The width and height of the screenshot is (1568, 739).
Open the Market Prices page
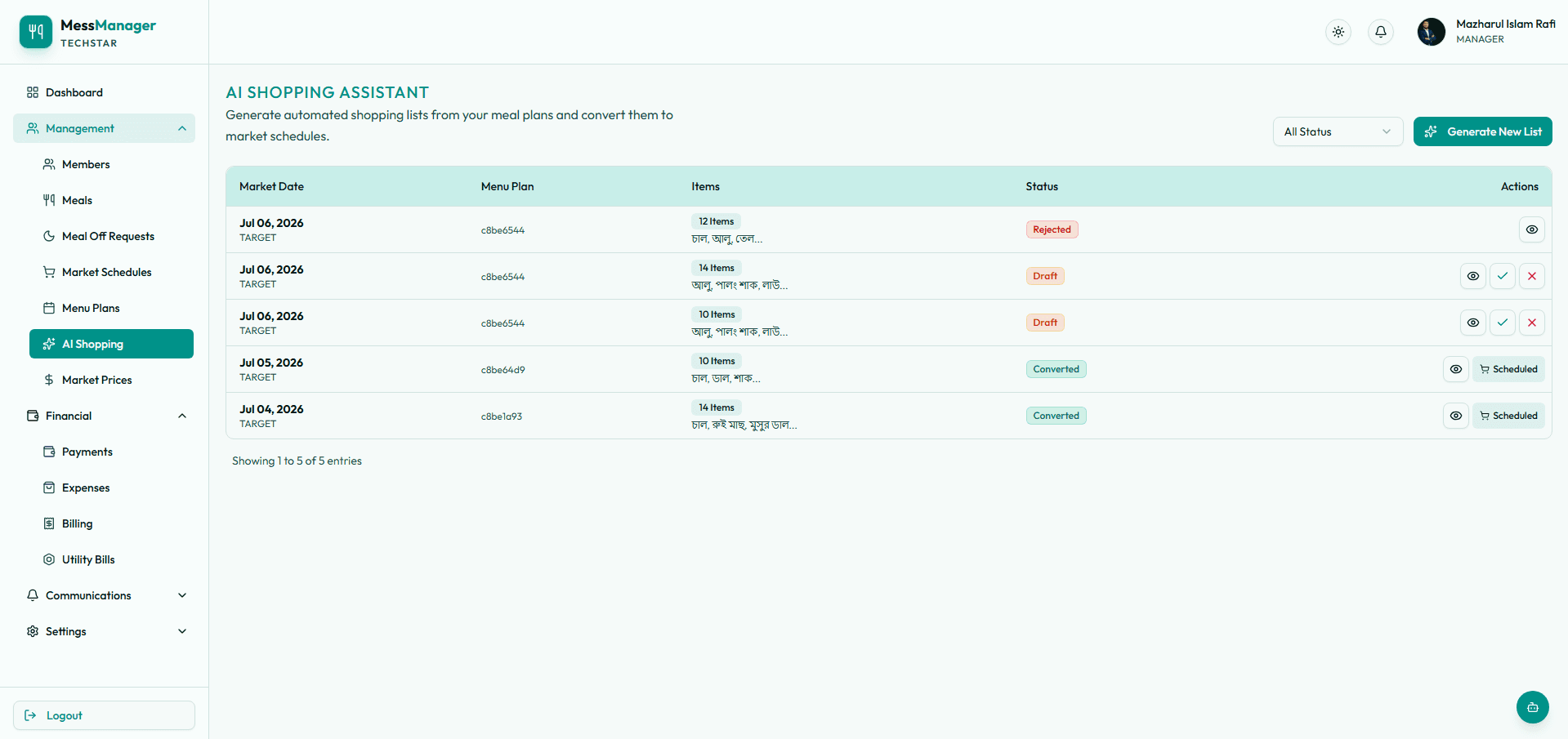coord(111,380)
